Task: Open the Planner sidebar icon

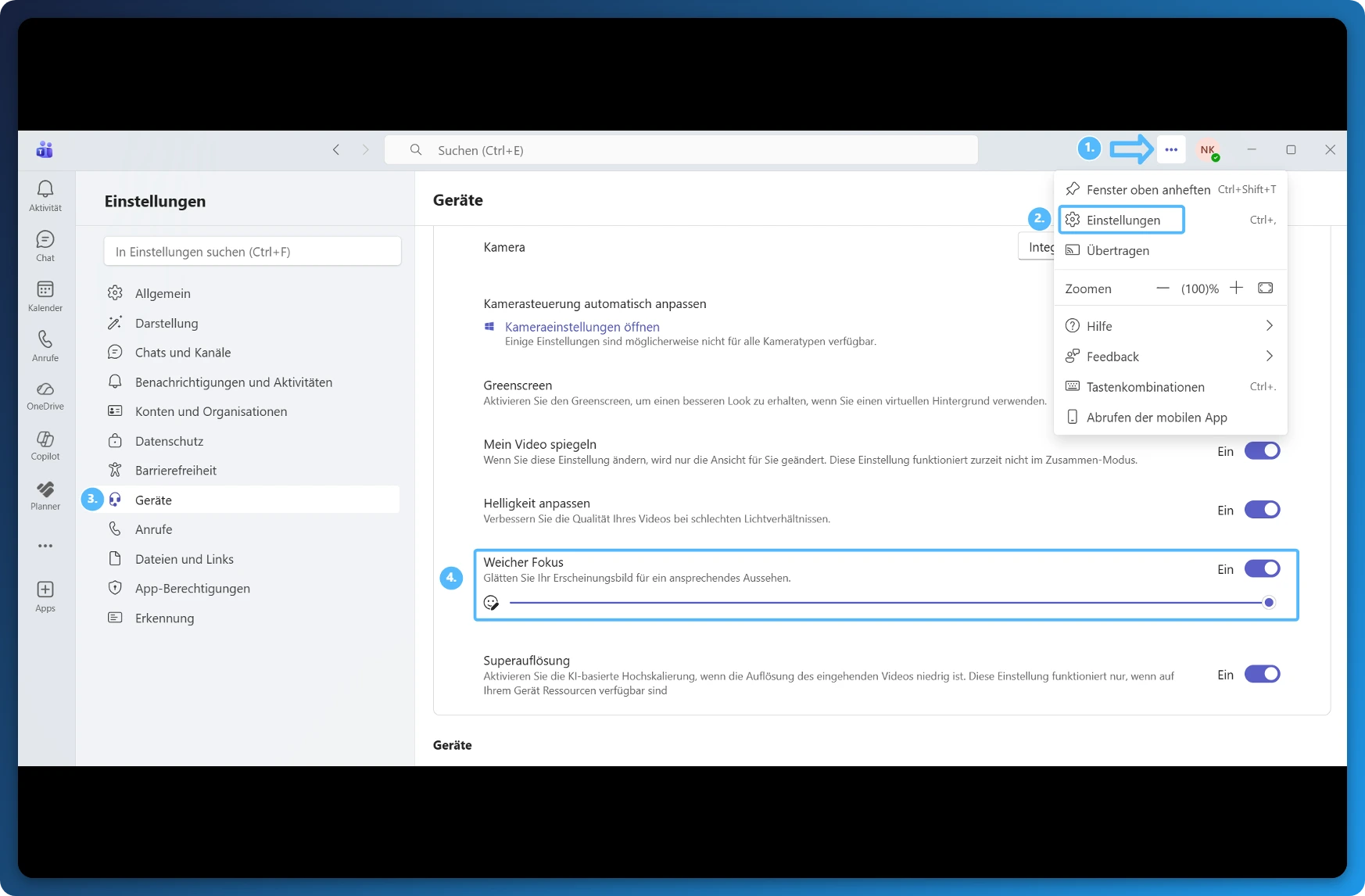Action: [x=45, y=489]
